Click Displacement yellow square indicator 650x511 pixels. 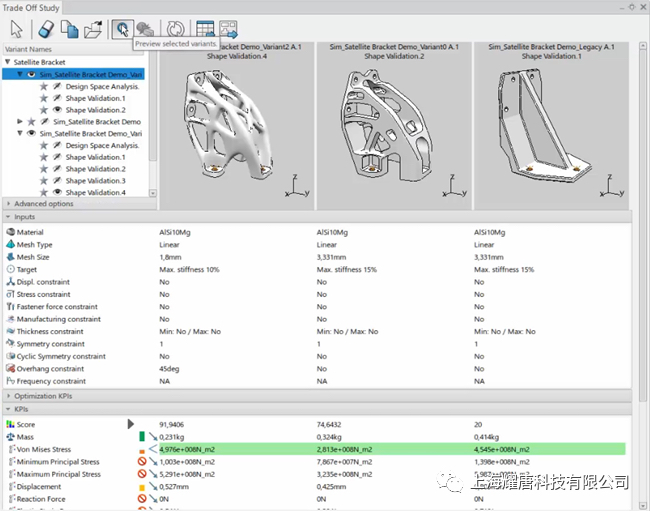(142, 487)
